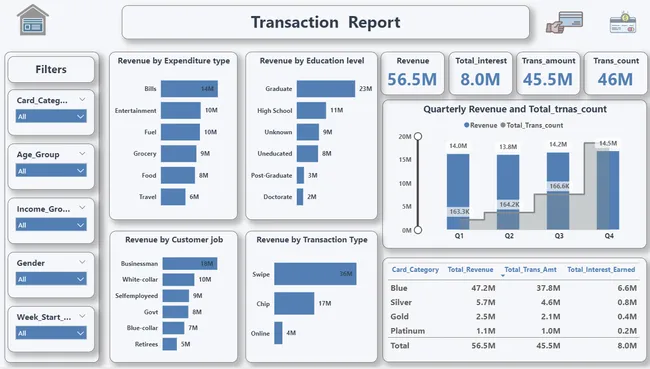Click the 47.2M Blue revenue cell

tap(483, 288)
